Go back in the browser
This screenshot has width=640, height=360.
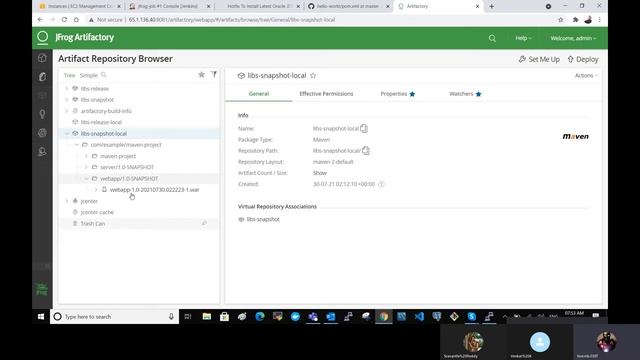pos(40,20)
